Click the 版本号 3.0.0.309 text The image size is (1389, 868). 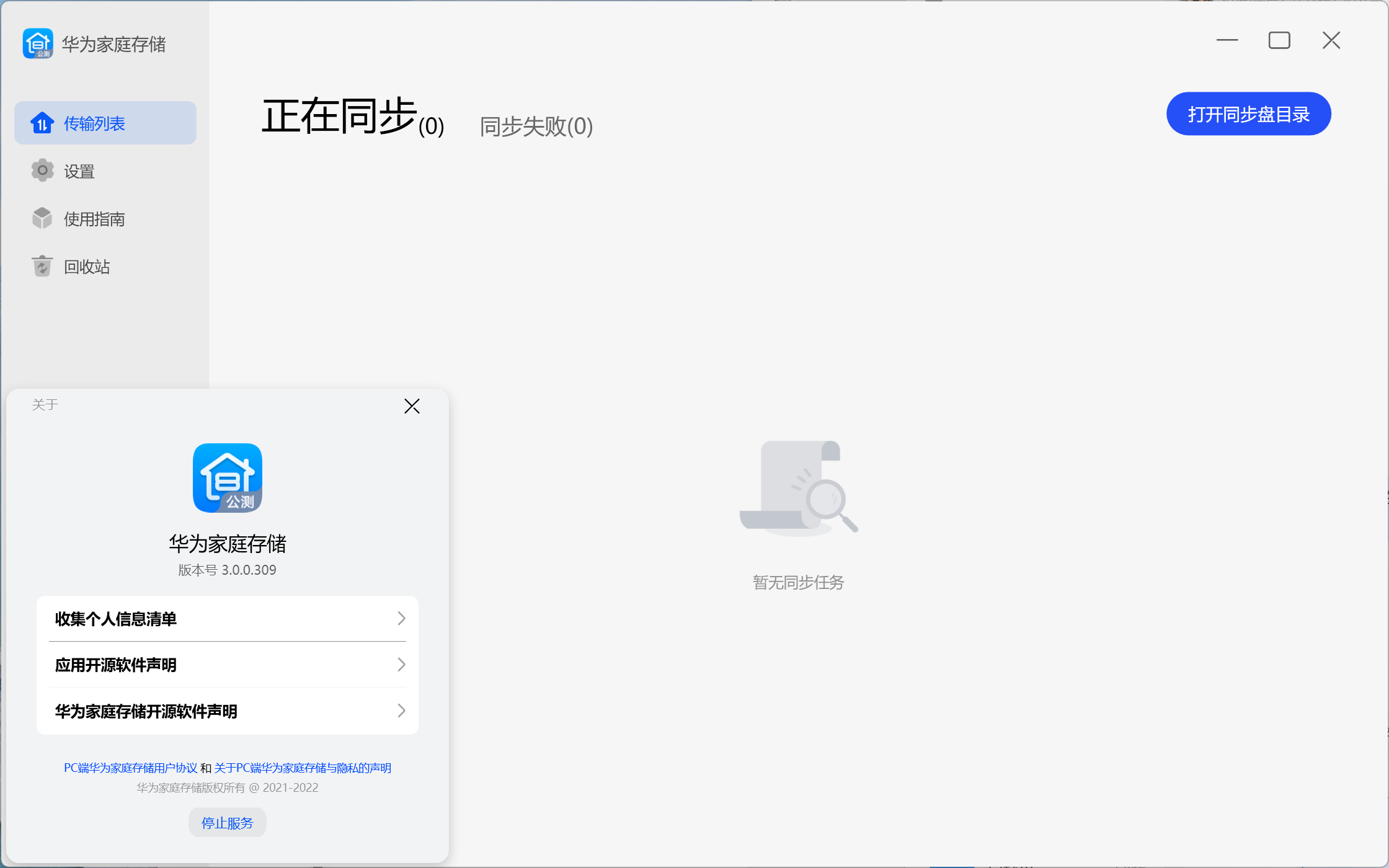228,570
